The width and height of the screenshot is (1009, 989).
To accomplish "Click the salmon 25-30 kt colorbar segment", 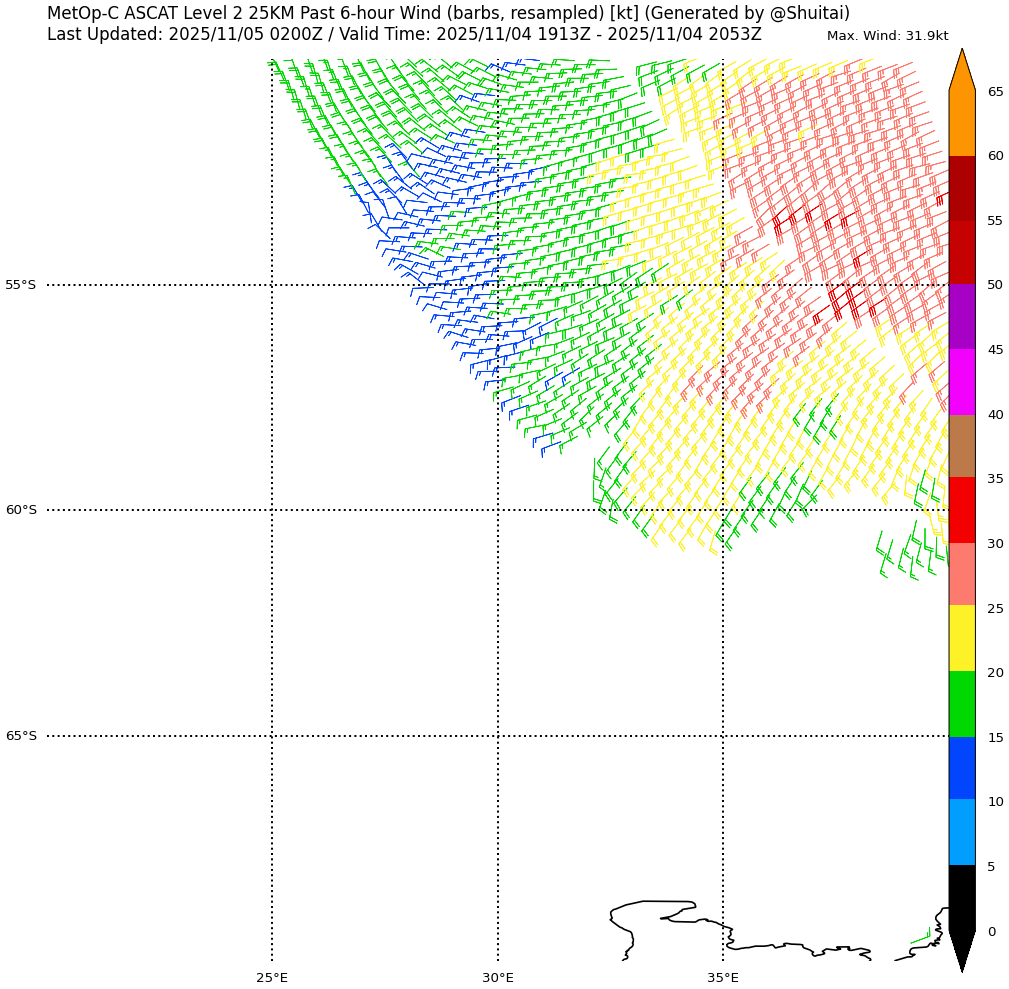I will (961, 574).
